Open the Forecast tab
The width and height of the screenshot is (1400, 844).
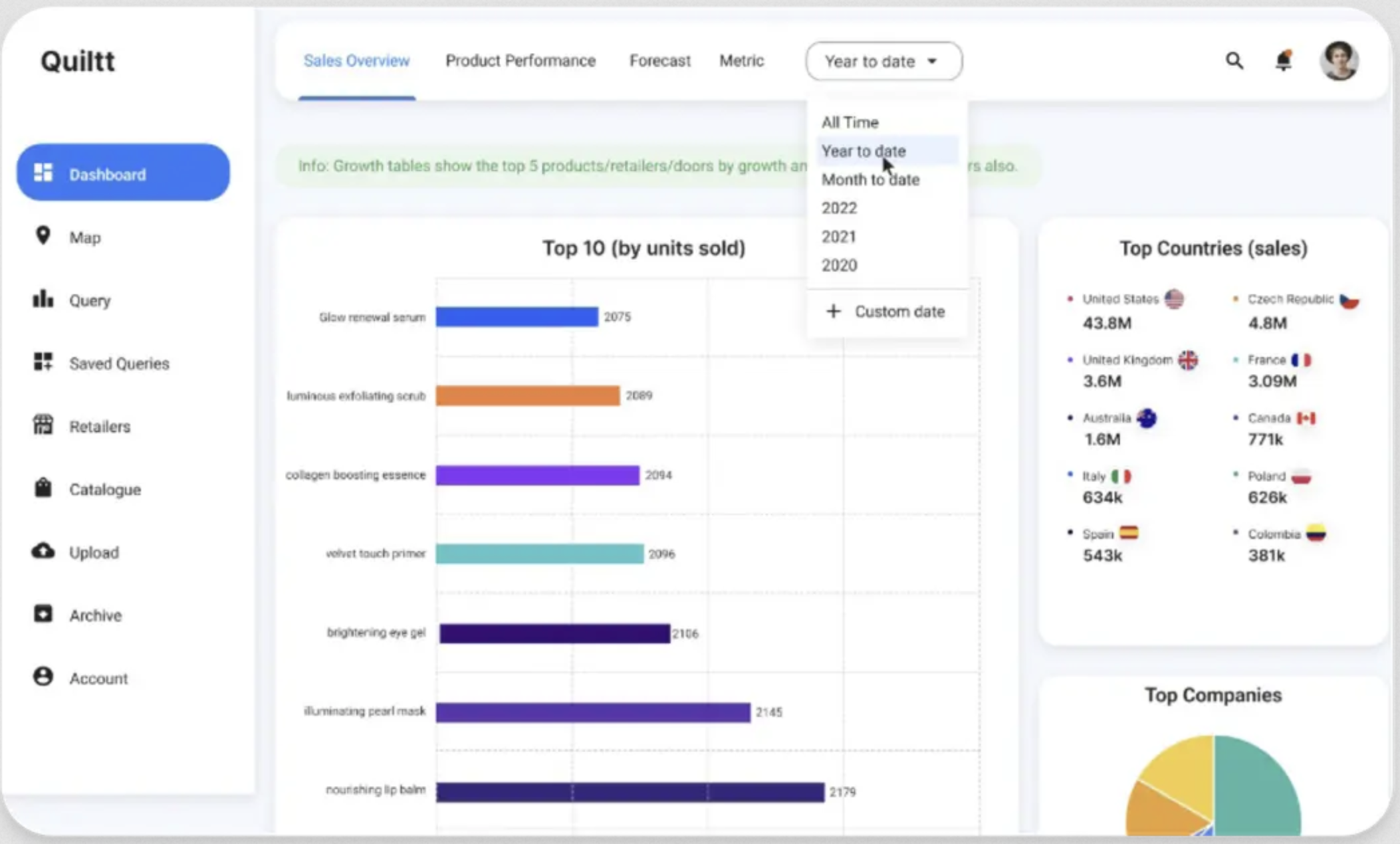[659, 61]
